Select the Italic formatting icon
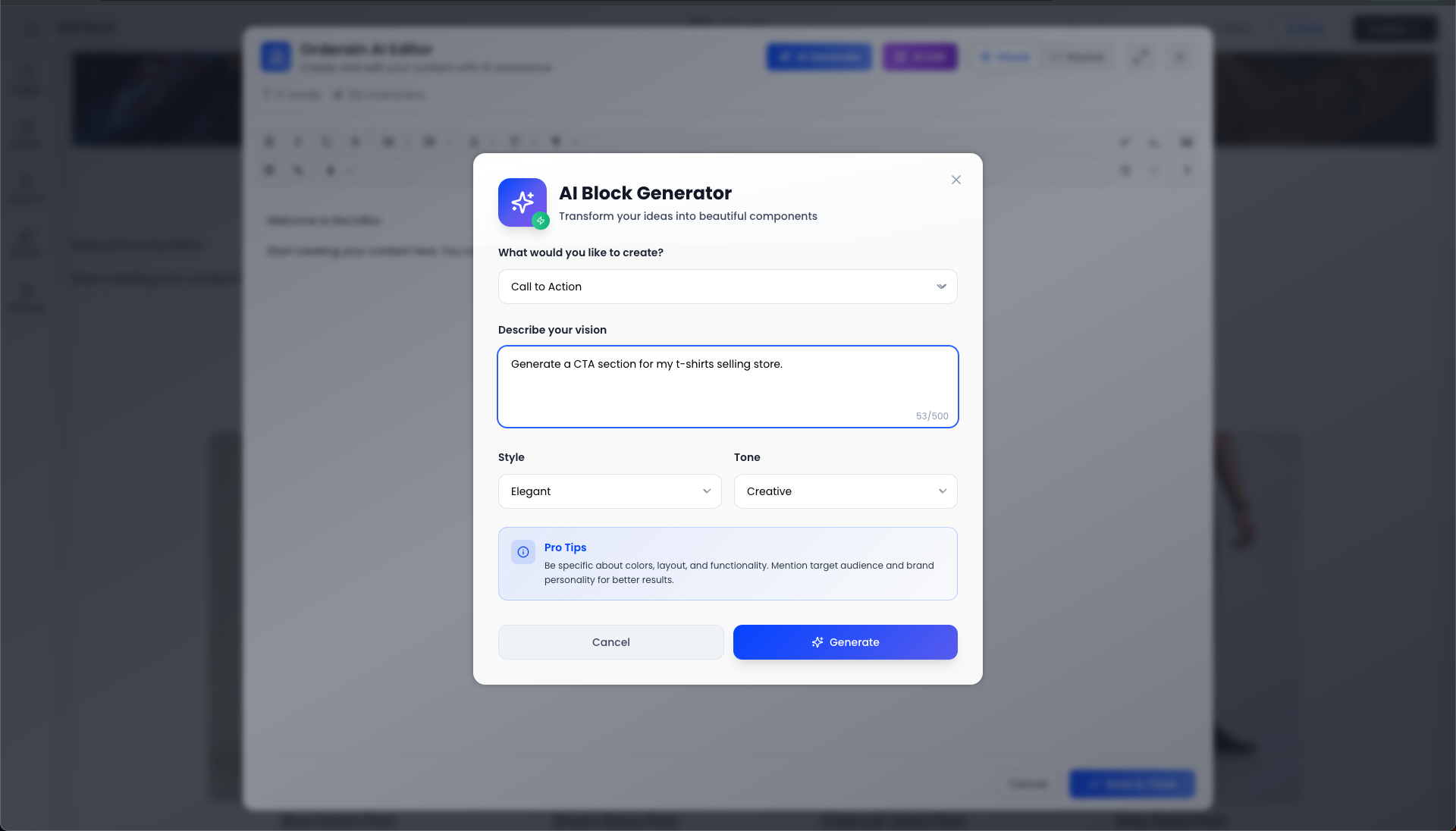 point(298,142)
